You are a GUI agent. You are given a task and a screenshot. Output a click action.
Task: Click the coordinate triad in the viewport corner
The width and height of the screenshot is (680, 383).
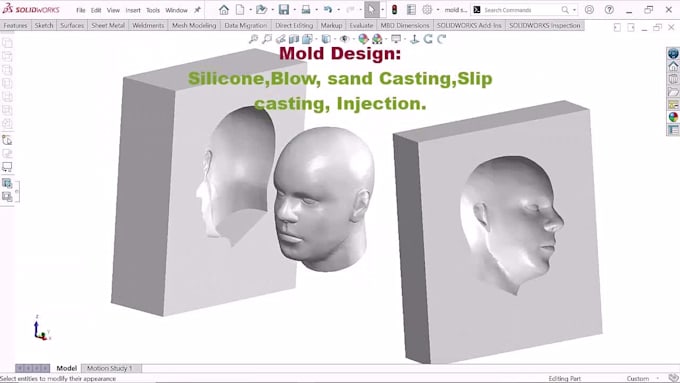click(x=41, y=328)
